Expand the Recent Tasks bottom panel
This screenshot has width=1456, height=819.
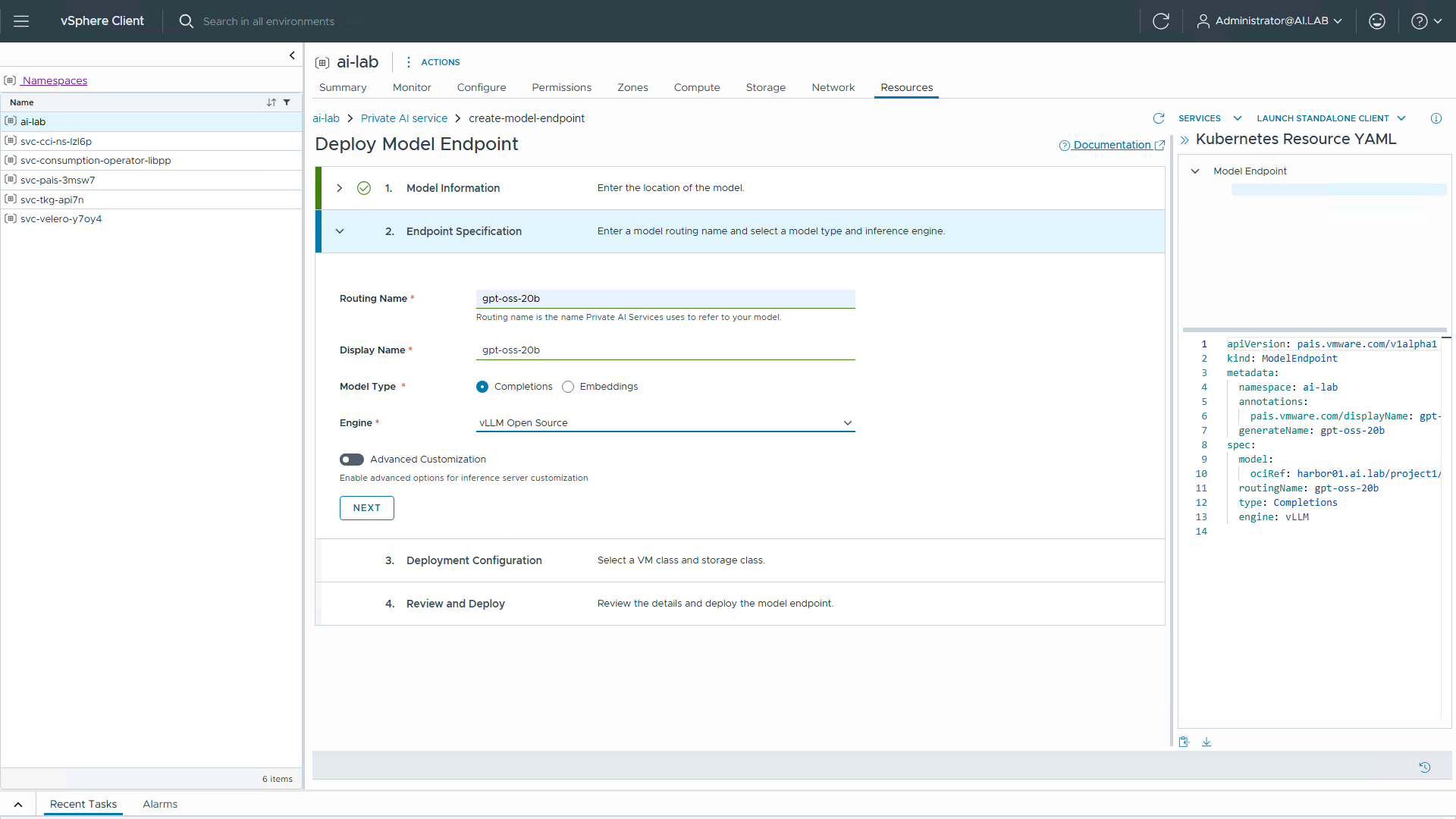point(18,805)
